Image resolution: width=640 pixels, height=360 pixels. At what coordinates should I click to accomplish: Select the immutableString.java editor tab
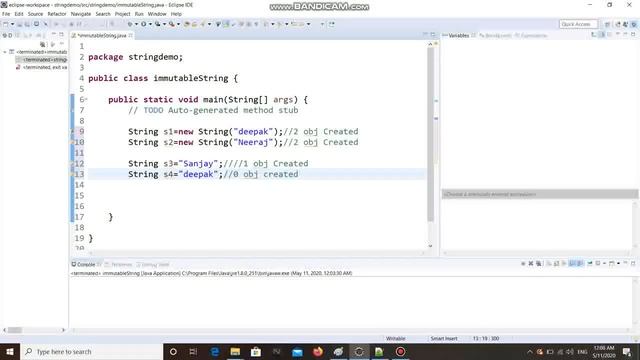[102, 36]
